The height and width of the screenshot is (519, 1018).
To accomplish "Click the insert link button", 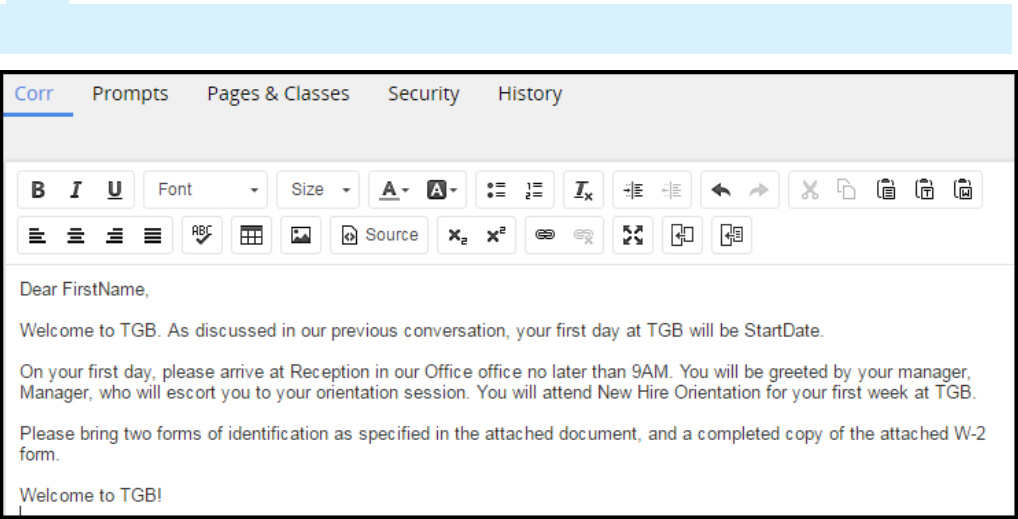I will point(544,235).
